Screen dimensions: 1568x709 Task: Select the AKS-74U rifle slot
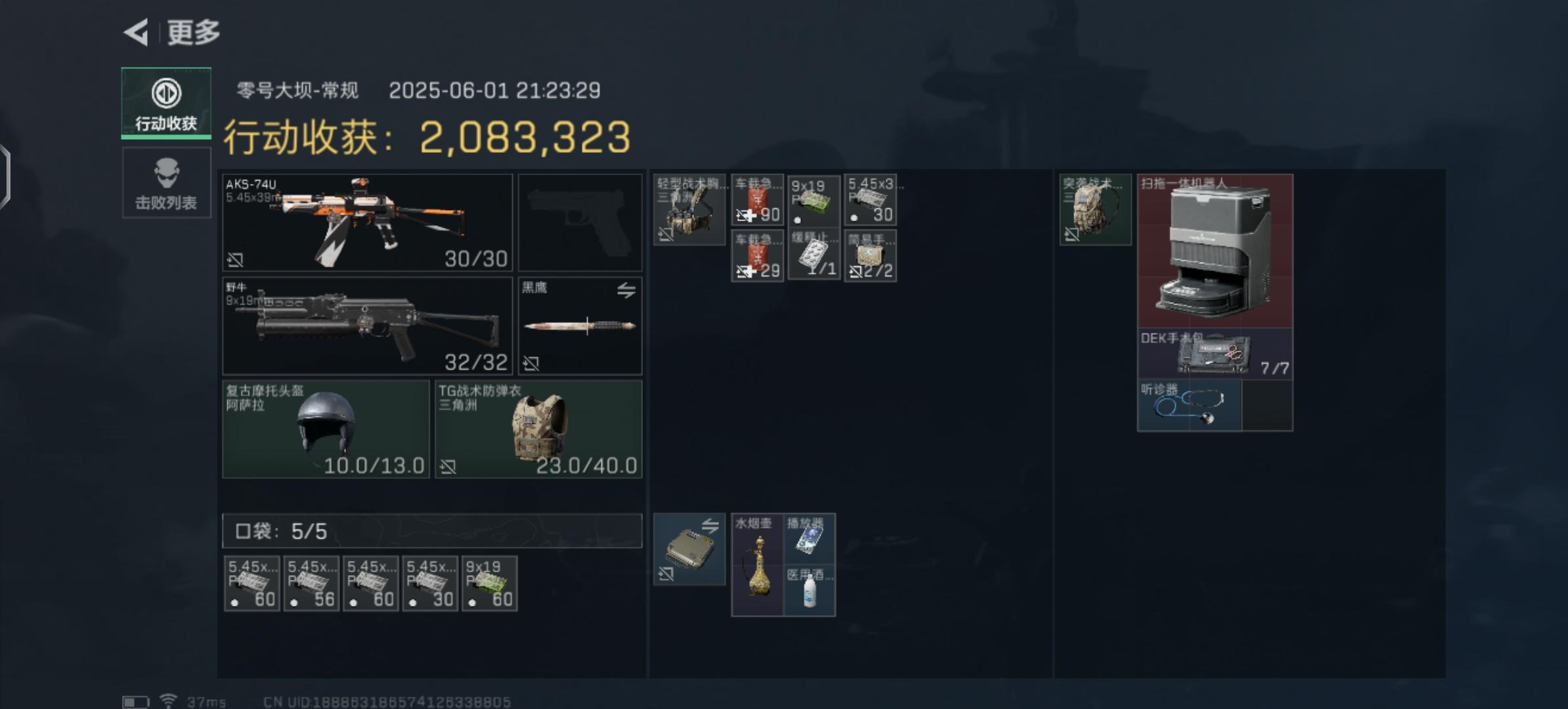coord(367,223)
